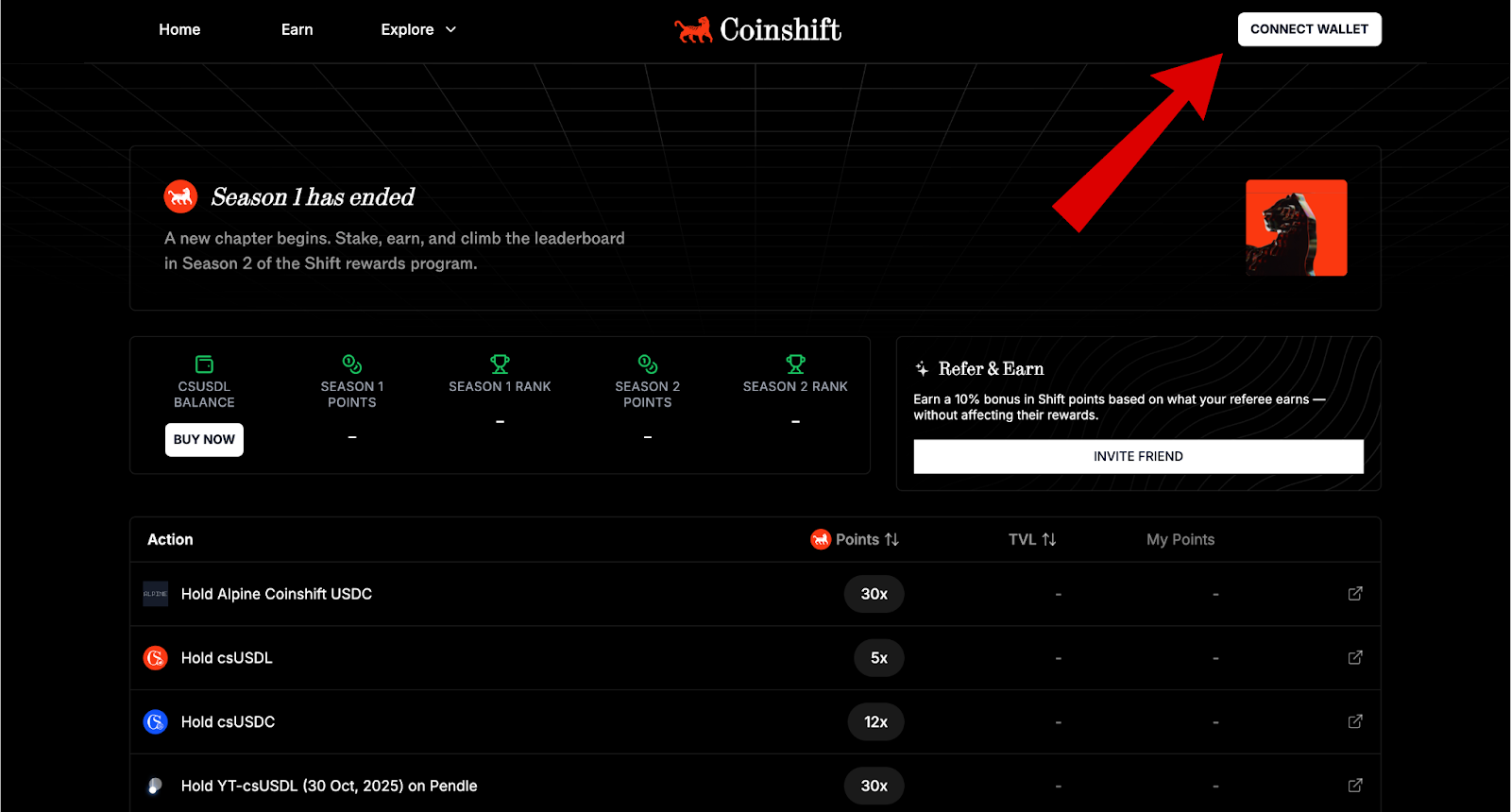Click the Season 2 Rank trophy icon
This screenshot has width=1511, height=812.
795,364
